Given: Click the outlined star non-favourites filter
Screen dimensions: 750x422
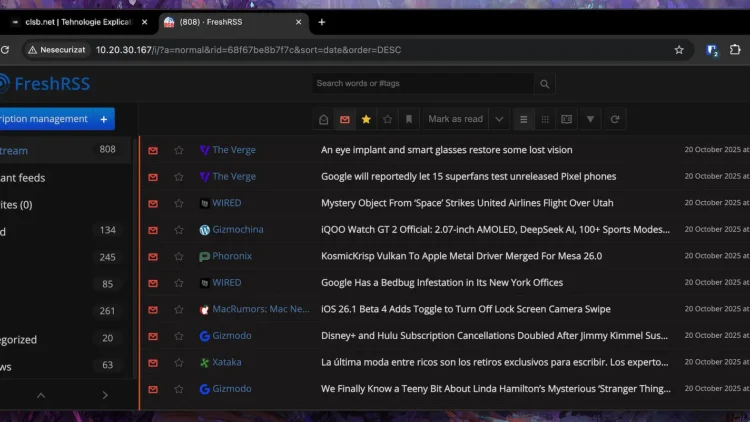Looking at the screenshot, I should [388, 119].
